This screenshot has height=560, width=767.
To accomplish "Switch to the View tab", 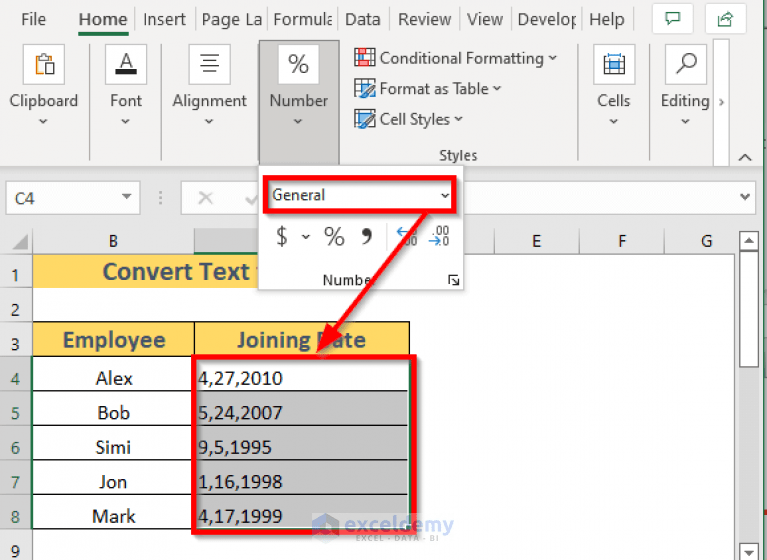I will point(485,20).
